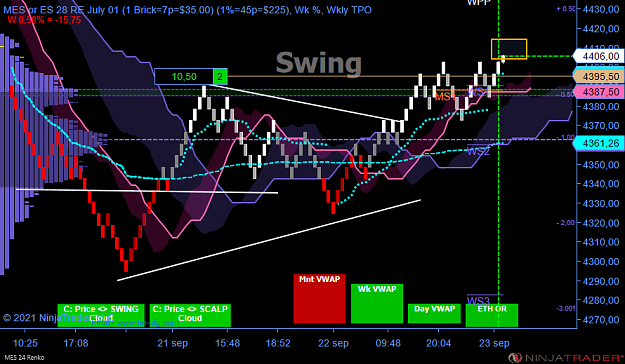The image size is (625, 364).
Task: Click the 4270,00 price axis label
Action: (601, 320)
